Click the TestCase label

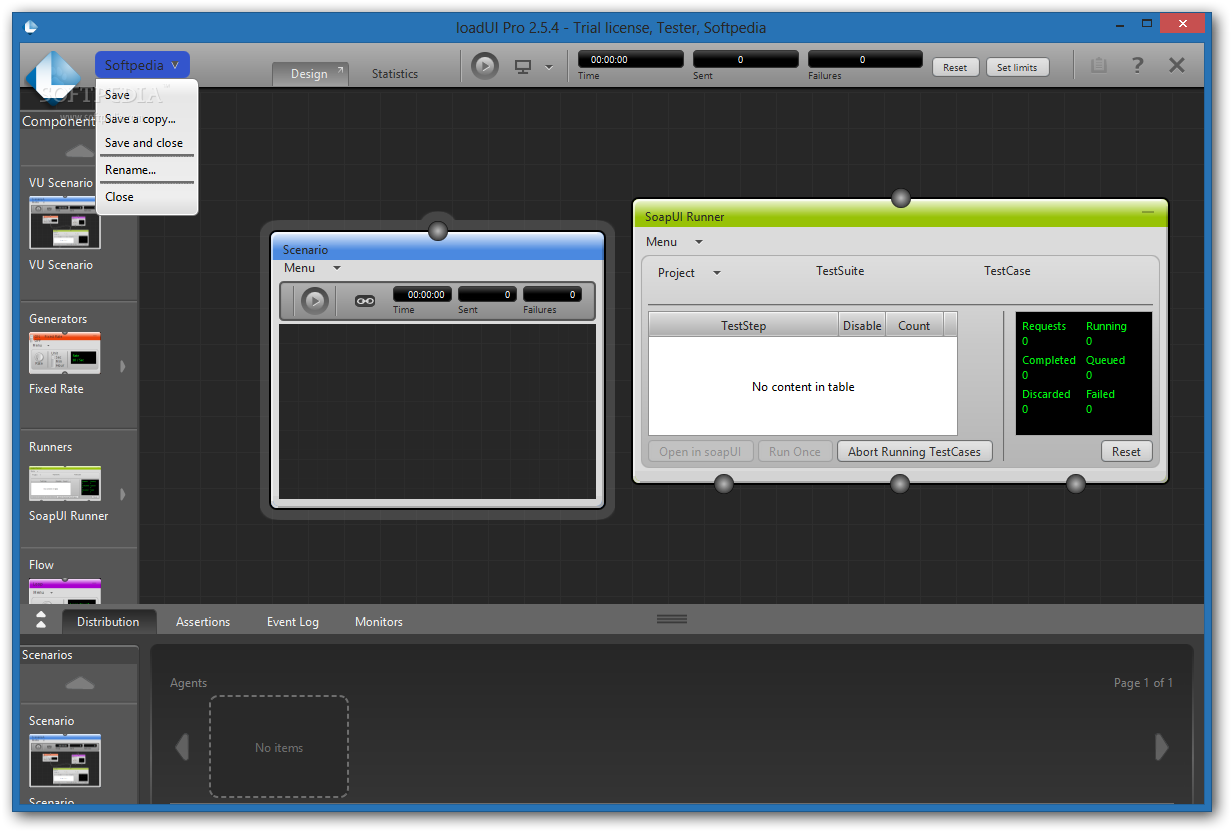[1007, 271]
